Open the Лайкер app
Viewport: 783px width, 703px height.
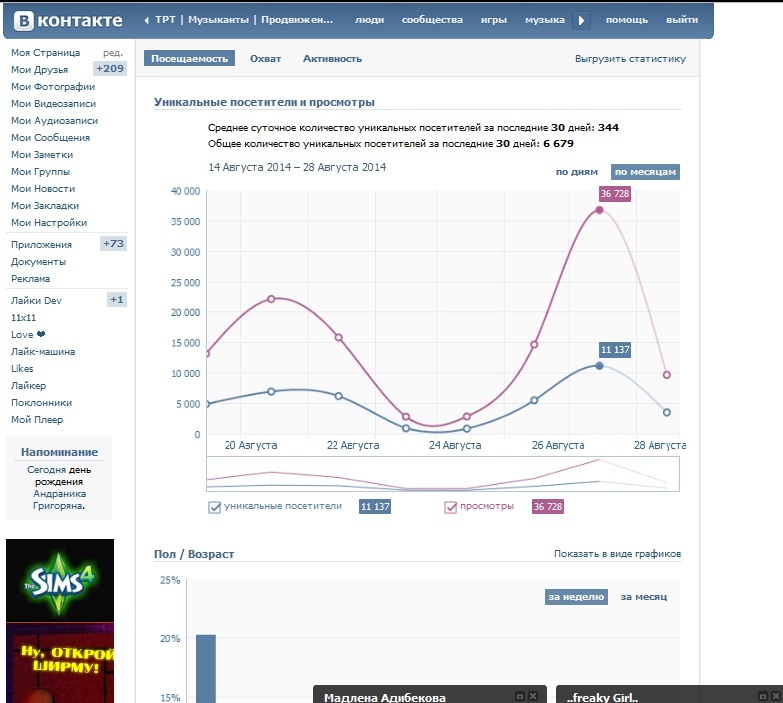(x=28, y=385)
